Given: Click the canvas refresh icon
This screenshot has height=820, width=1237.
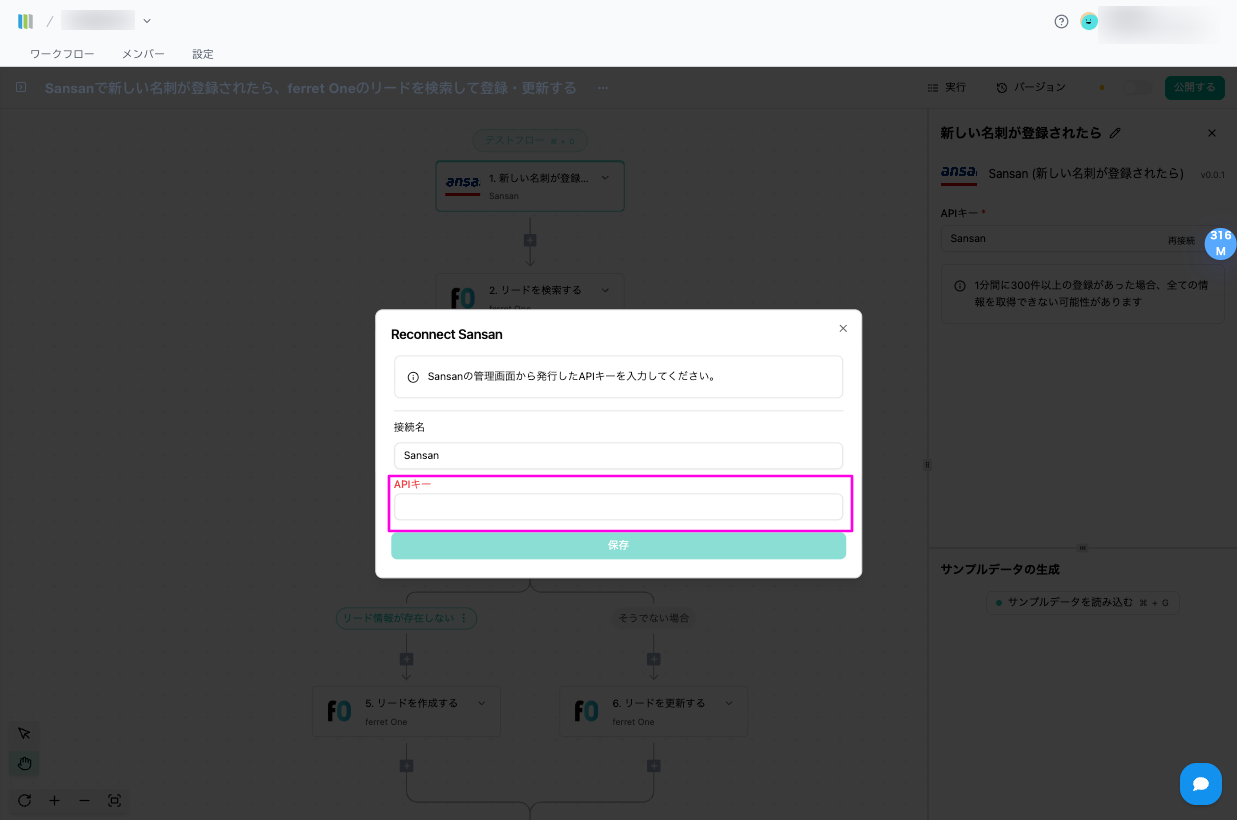Looking at the screenshot, I should pos(25,800).
